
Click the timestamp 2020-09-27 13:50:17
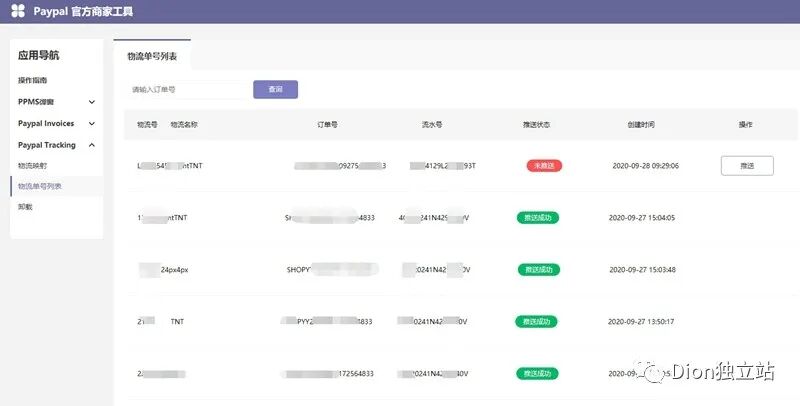(641, 321)
